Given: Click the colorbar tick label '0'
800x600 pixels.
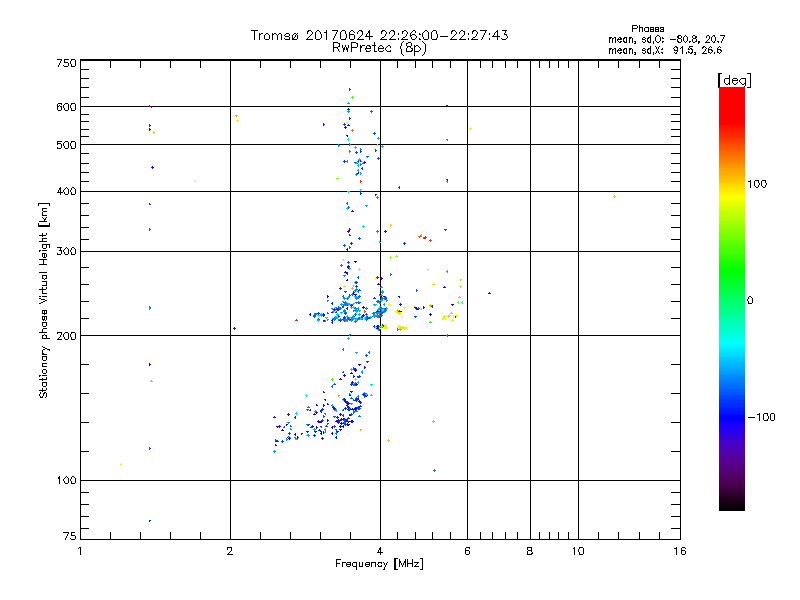Looking at the screenshot, I should point(749,301).
